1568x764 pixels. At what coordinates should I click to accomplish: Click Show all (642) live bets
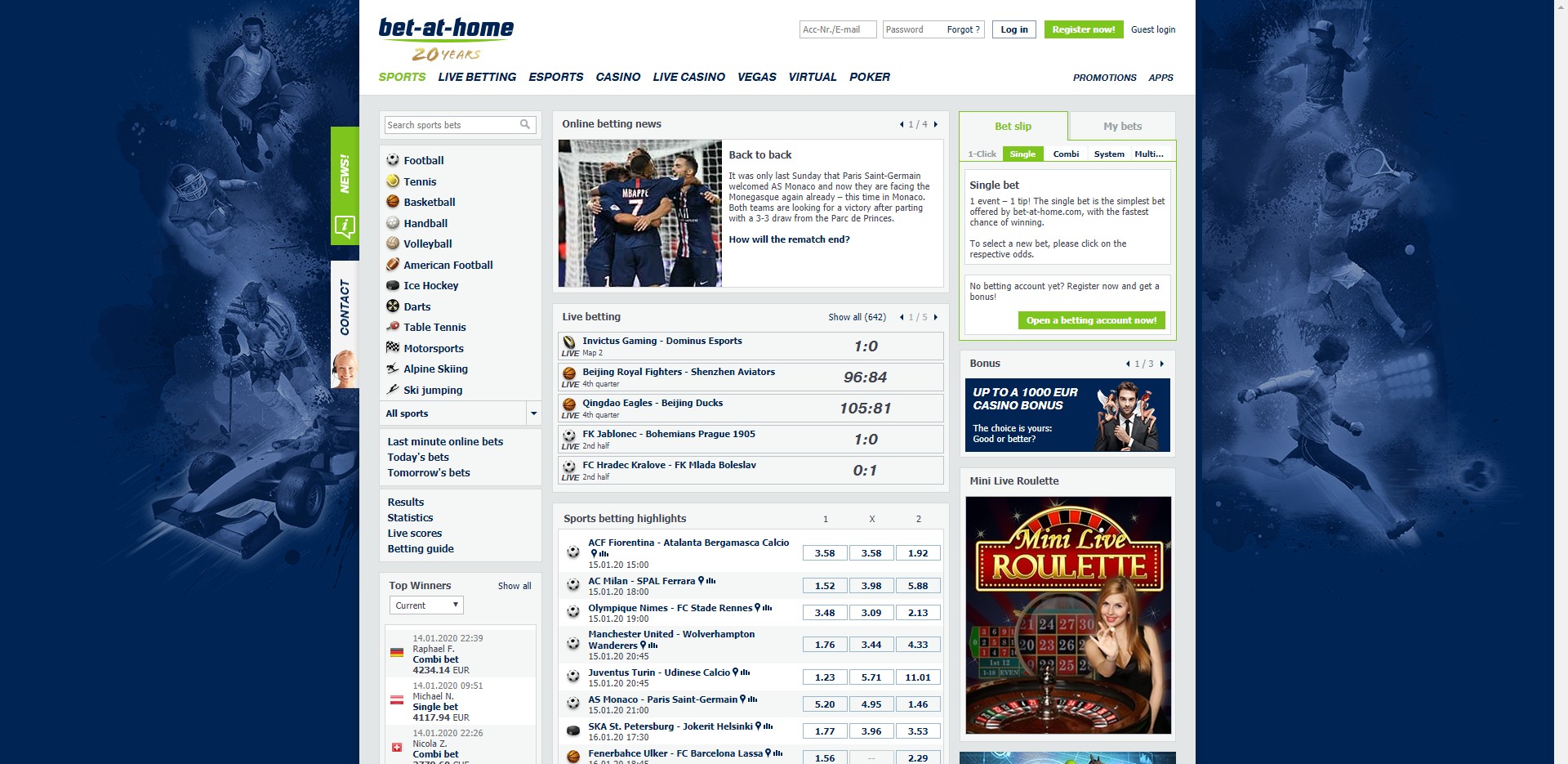click(x=857, y=317)
